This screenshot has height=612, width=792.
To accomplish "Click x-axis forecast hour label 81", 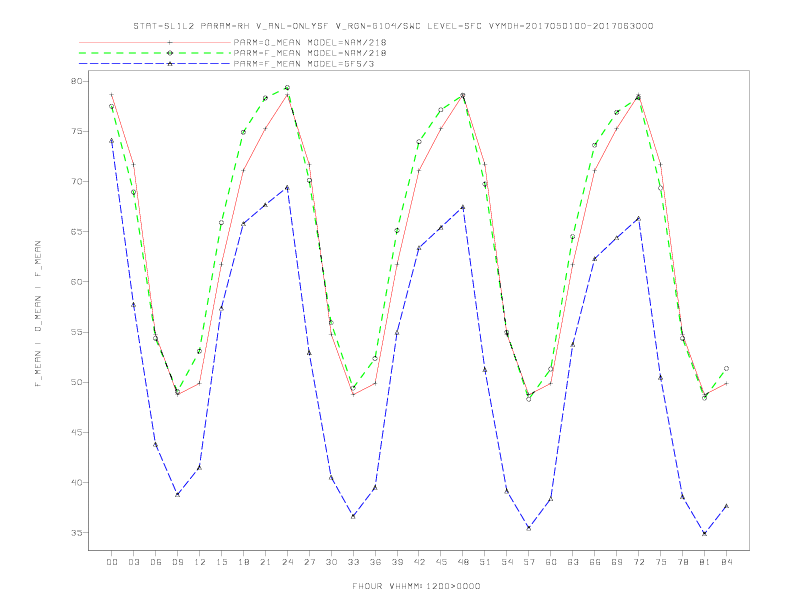I will (x=705, y=562).
